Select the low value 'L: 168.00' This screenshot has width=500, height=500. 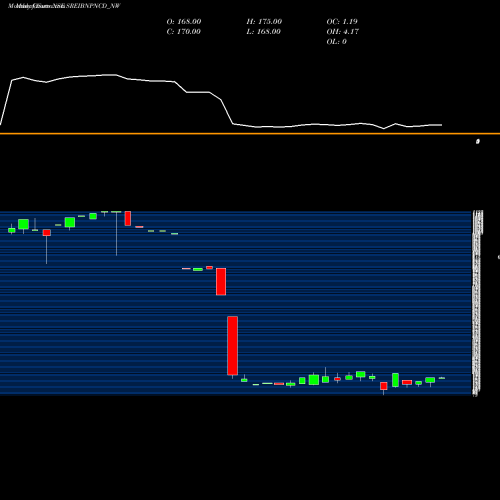[x=263, y=31]
